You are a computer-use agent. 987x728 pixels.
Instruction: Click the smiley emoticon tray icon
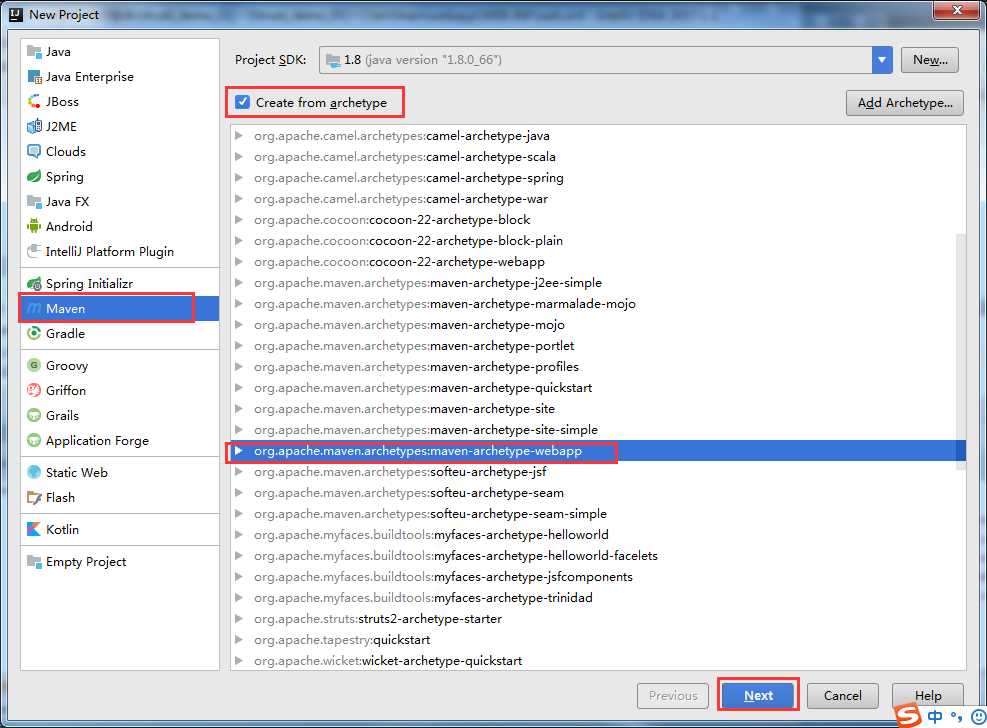pos(979,717)
